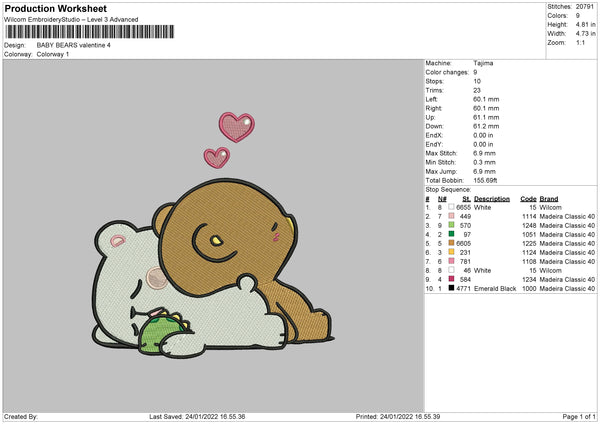
Task: Select the 'Emerald Black' description
Action: click(495, 288)
